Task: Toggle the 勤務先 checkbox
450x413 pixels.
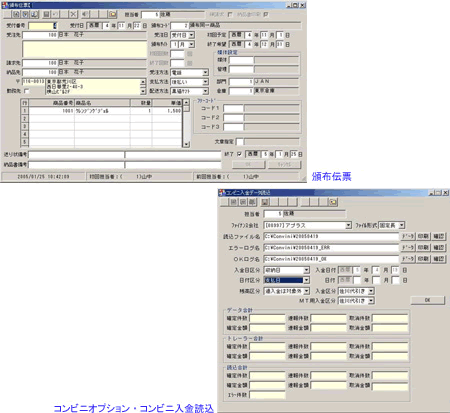Action: [27, 91]
